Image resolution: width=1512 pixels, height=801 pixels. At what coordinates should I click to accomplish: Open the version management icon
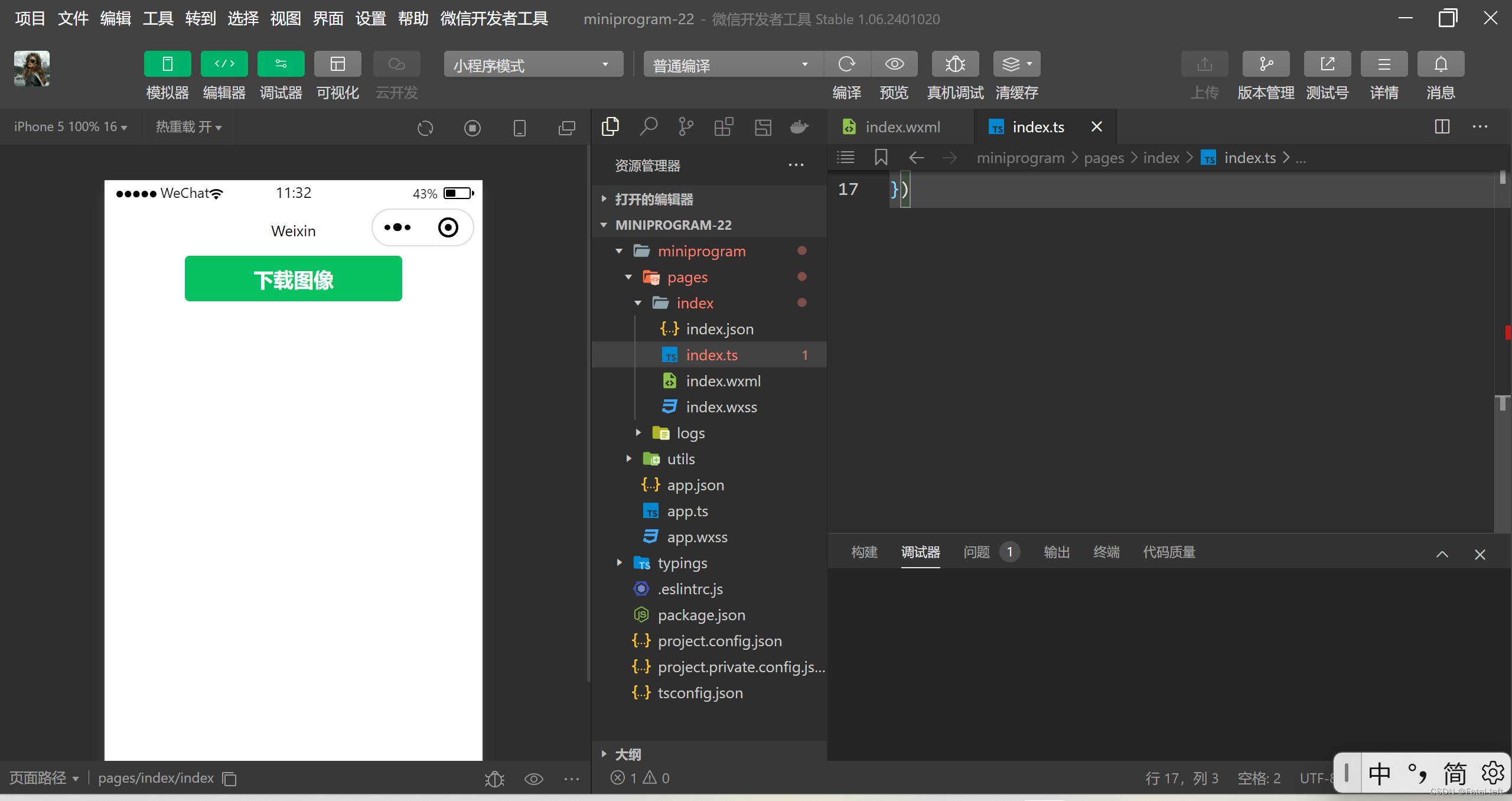[x=1265, y=64]
